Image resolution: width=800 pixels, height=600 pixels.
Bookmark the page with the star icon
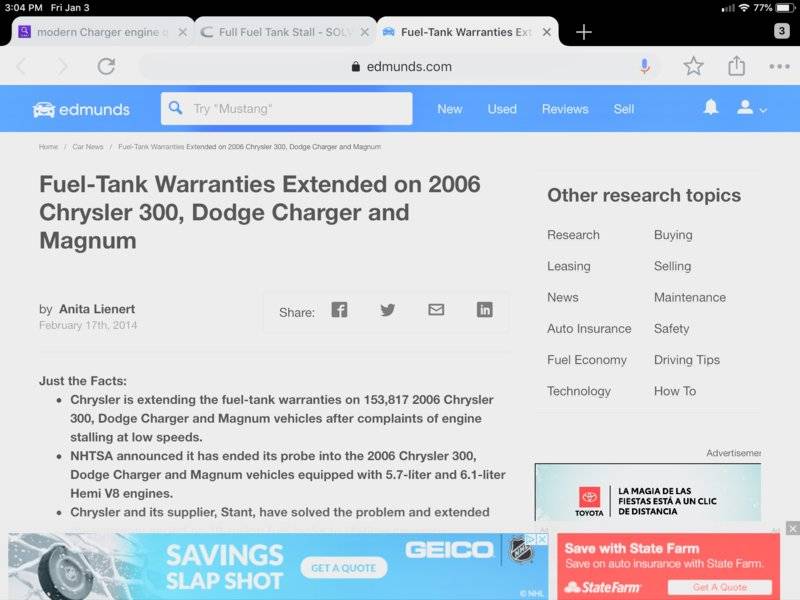[x=693, y=66]
